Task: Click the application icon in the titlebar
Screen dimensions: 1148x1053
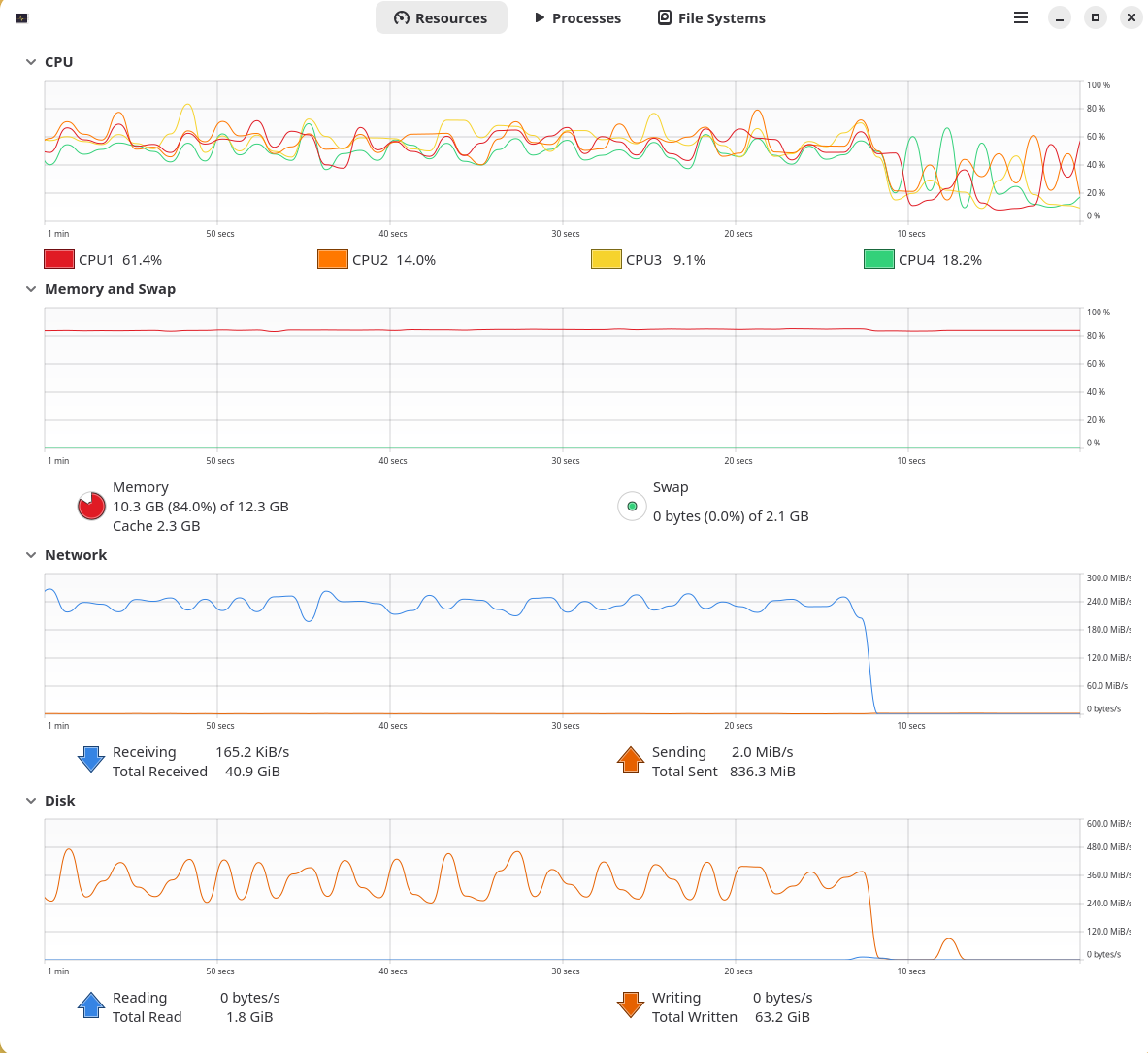Action: click(x=20, y=17)
